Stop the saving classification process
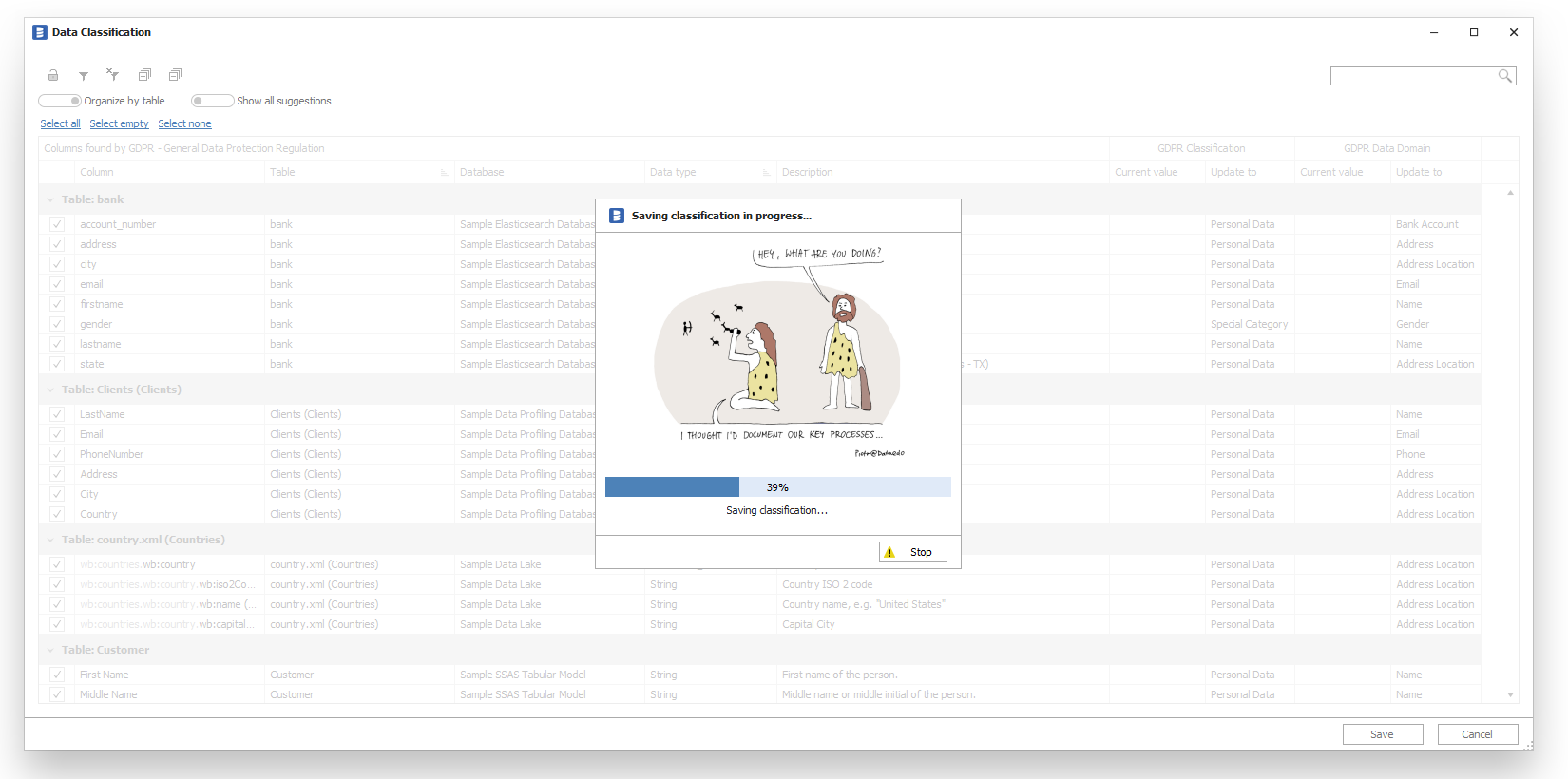The image size is (1568, 779). click(913, 552)
